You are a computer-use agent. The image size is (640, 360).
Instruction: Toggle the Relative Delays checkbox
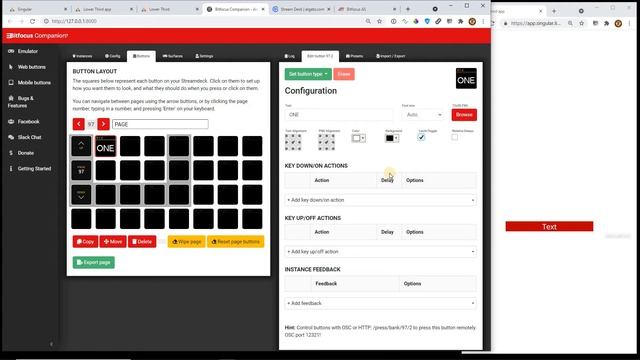[x=455, y=138]
